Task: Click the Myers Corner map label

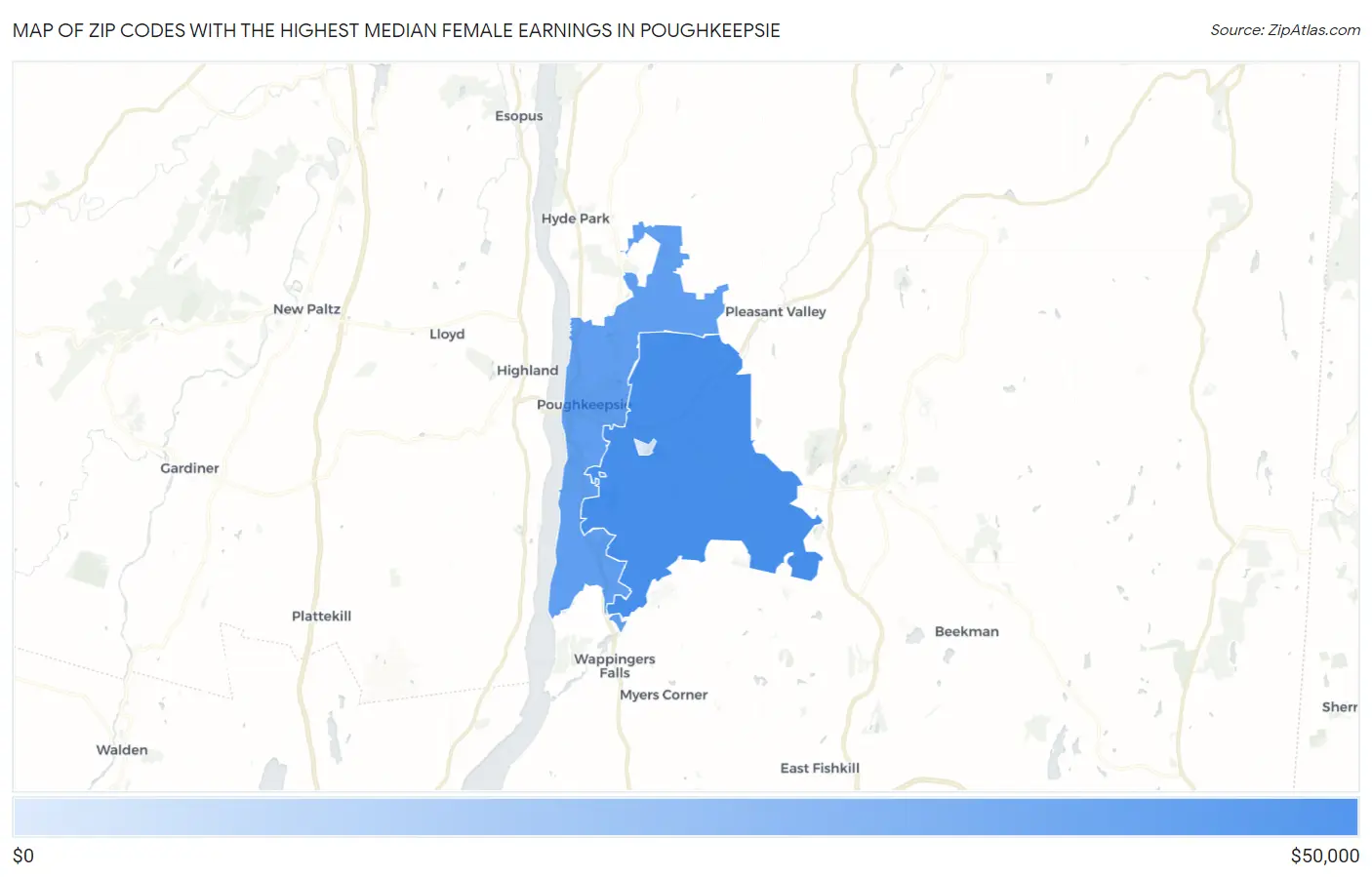Action: point(664,695)
